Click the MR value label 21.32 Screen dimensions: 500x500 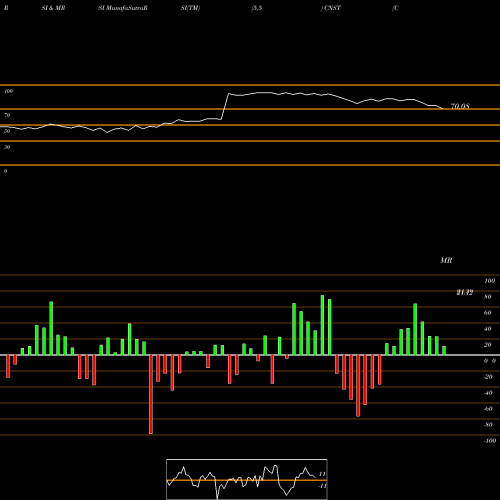click(465, 292)
